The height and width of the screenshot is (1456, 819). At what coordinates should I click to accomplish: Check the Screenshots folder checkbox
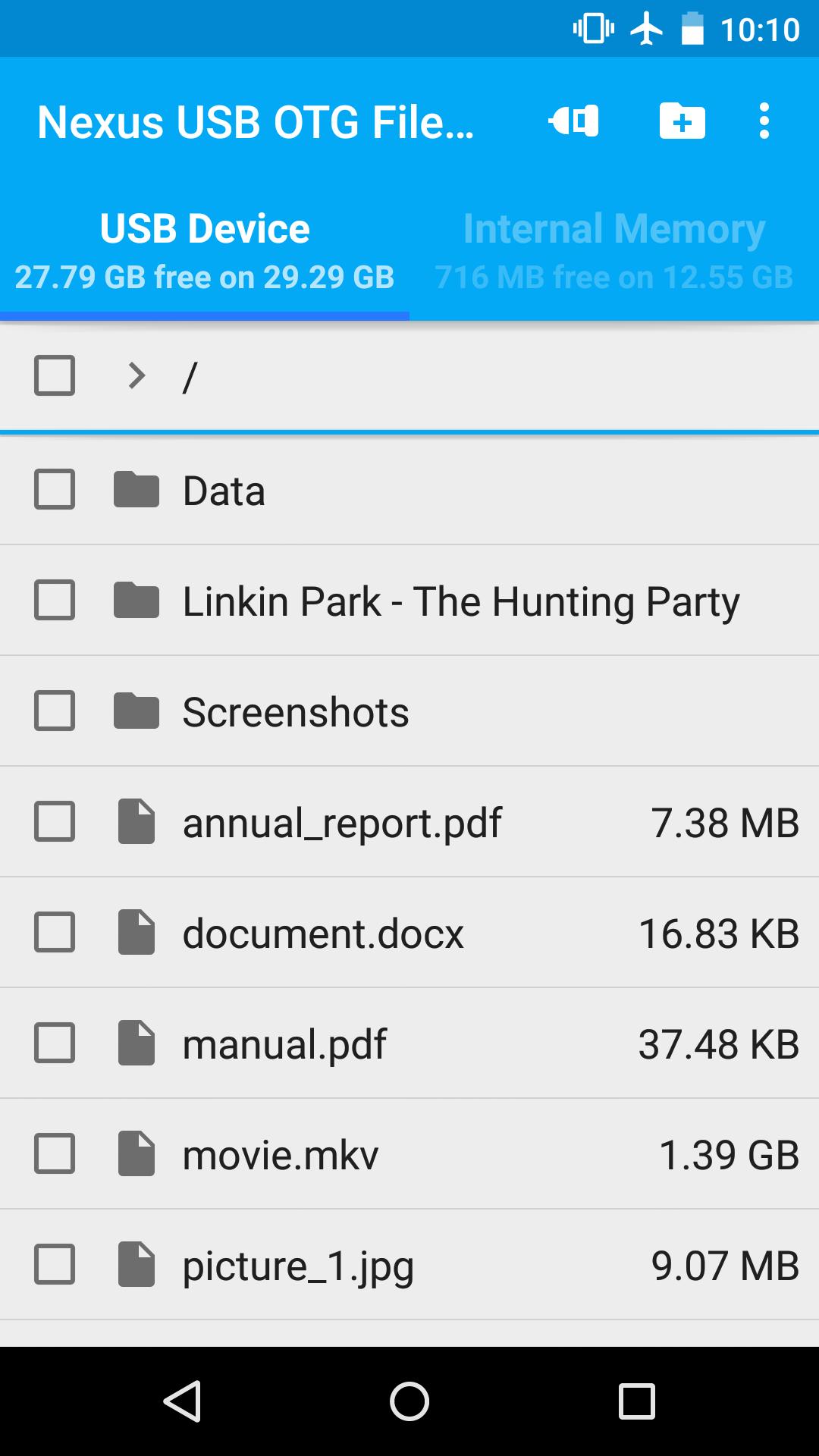pyautogui.click(x=53, y=711)
